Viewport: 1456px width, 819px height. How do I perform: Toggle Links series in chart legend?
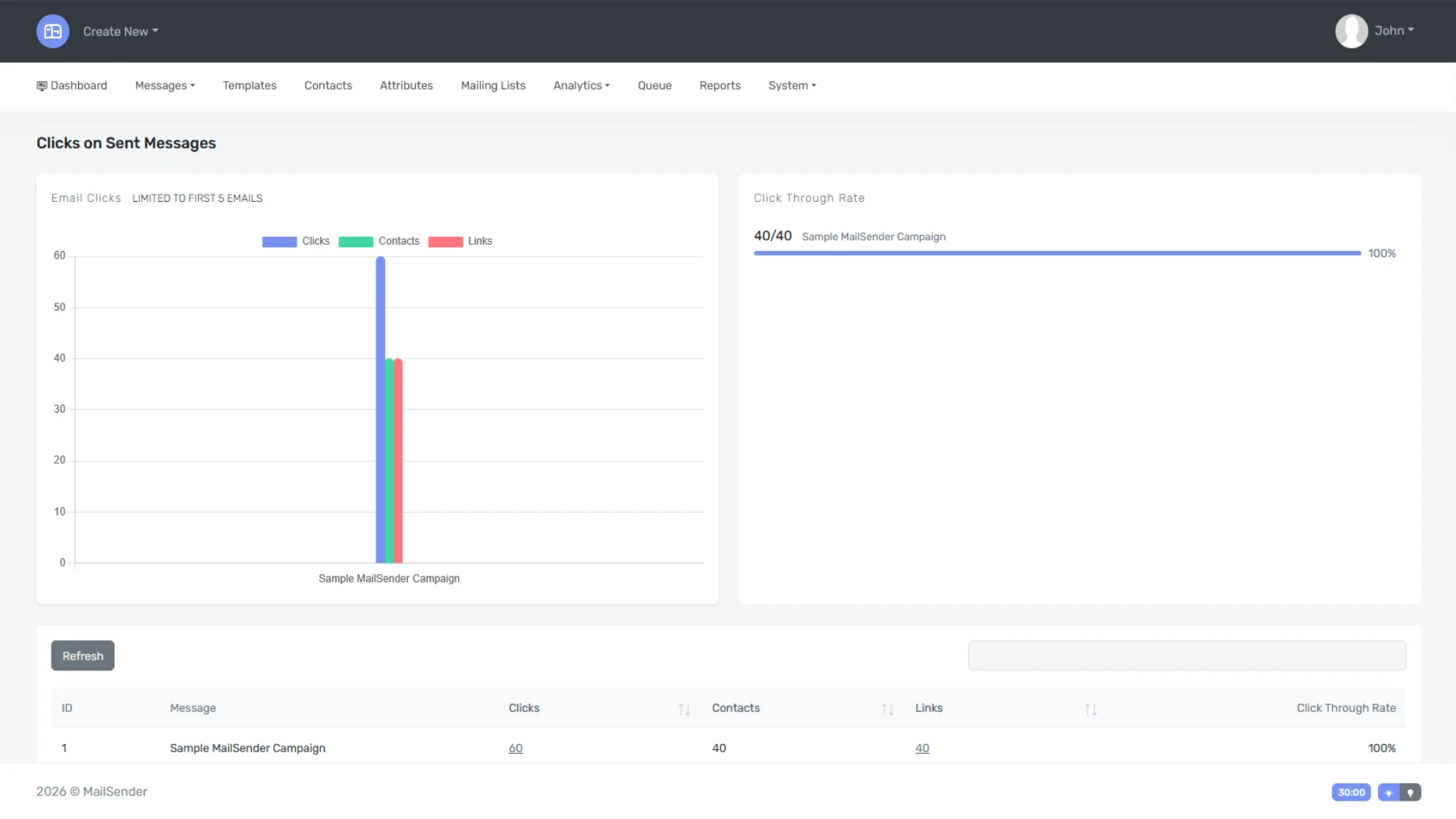point(460,241)
